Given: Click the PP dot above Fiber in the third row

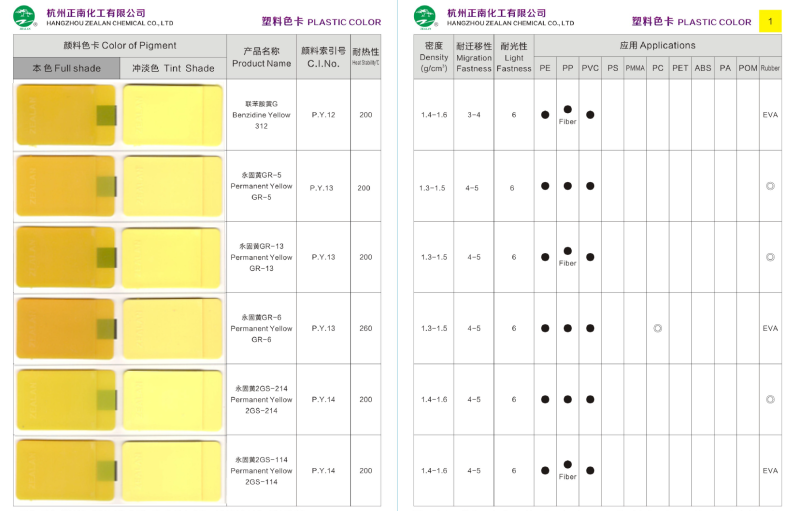Looking at the screenshot, I should pyautogui.click(x=567, y=251).
